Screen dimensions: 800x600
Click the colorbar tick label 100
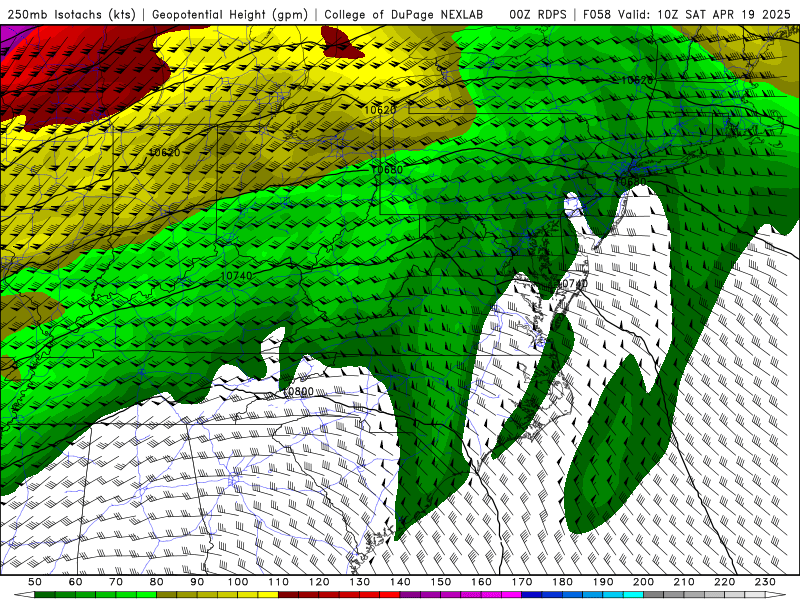tap(238, 582)
